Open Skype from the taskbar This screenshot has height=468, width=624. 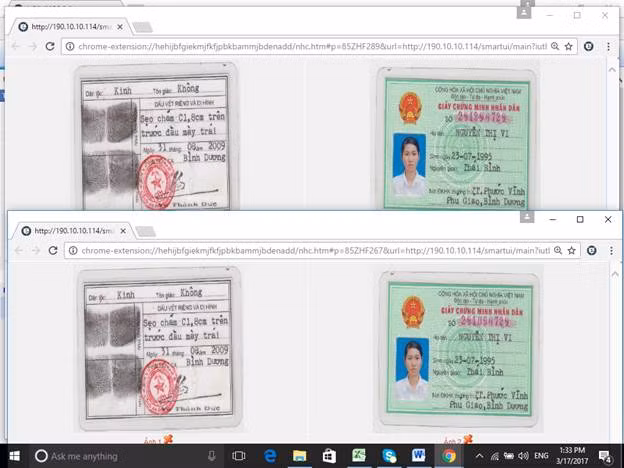(x=389, y=456)
